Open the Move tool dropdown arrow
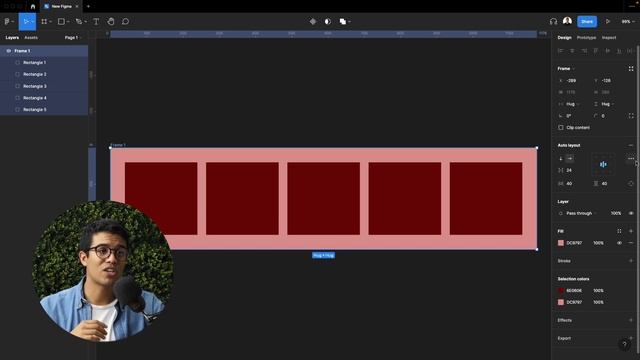This screenshot has height=360, width=640. [33, 22]
